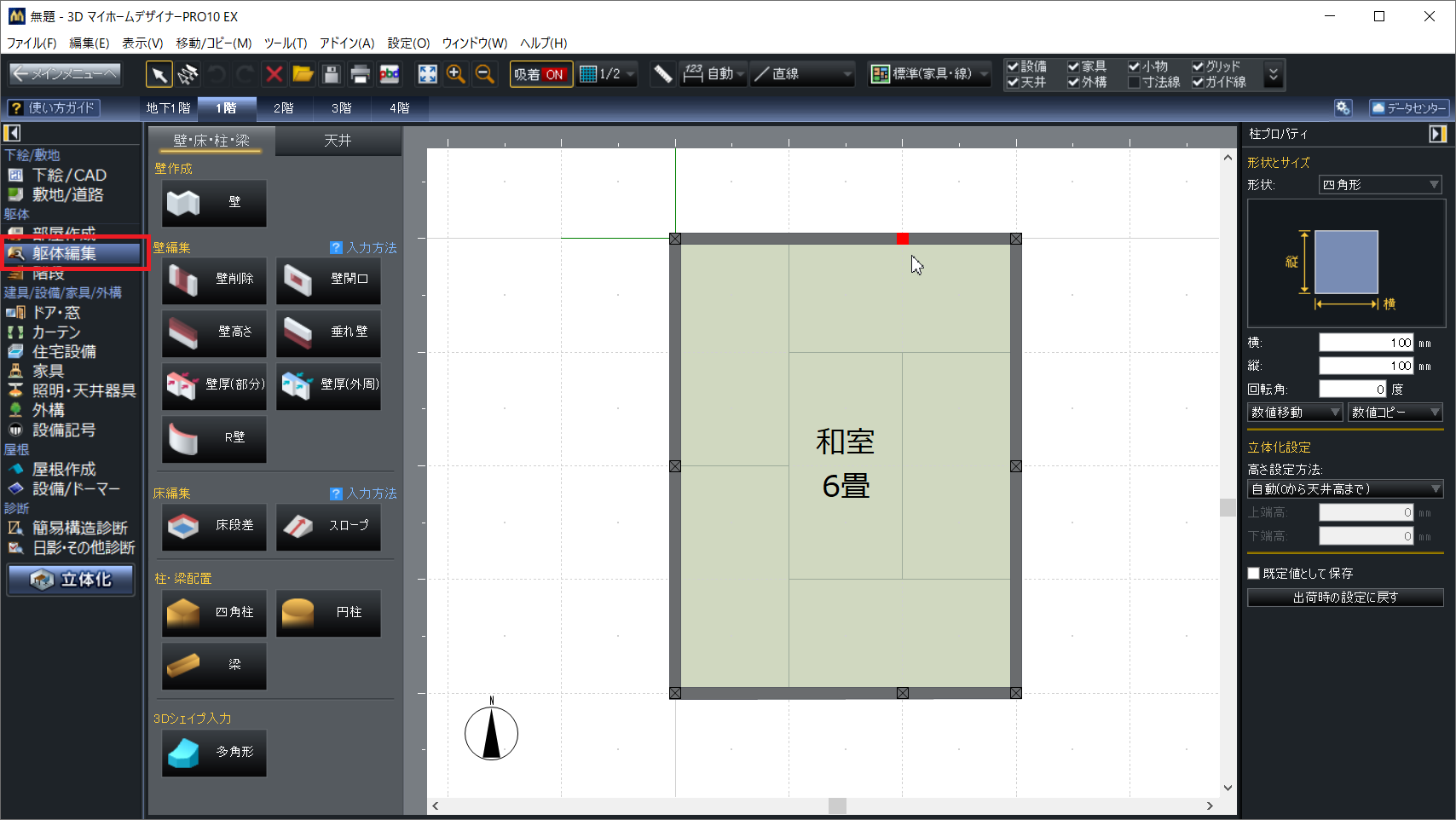The image size is (1456, 820).
Task: Click the zoom in magnifier icon
Action: pos(456,75)
